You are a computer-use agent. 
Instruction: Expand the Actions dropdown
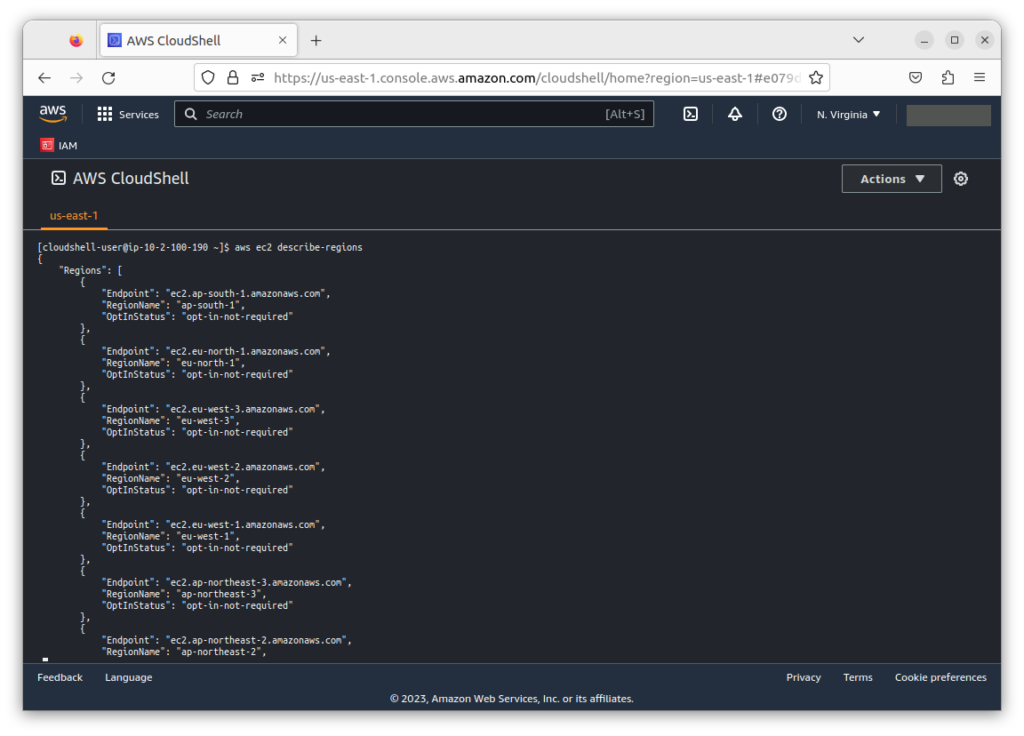pos(891,179)
